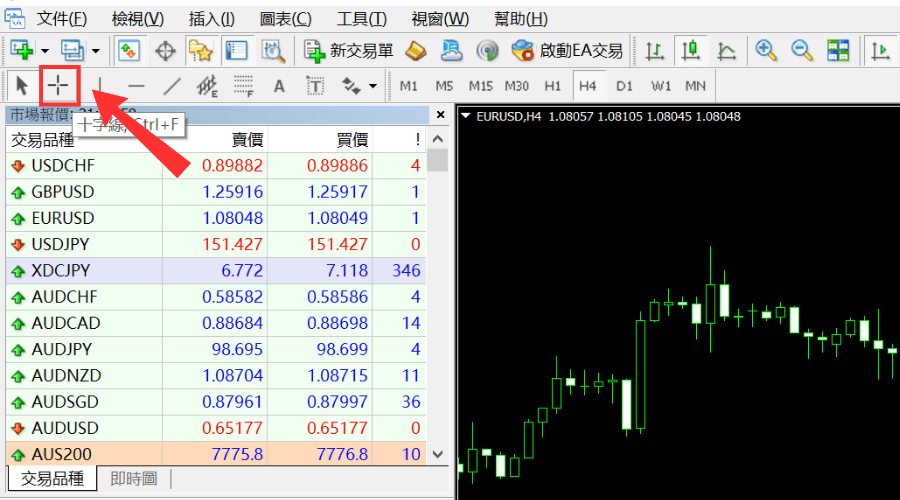Click the 新交易單 new order button

coord(348,50)
